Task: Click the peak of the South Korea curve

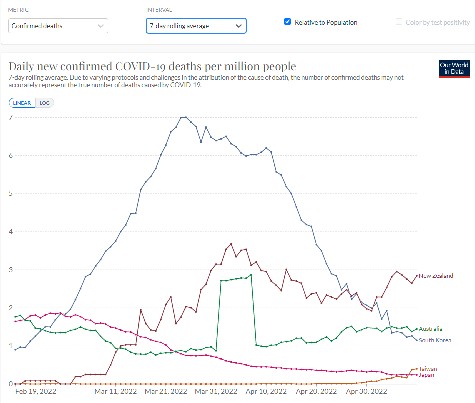Action: click(x=184, y=117)
